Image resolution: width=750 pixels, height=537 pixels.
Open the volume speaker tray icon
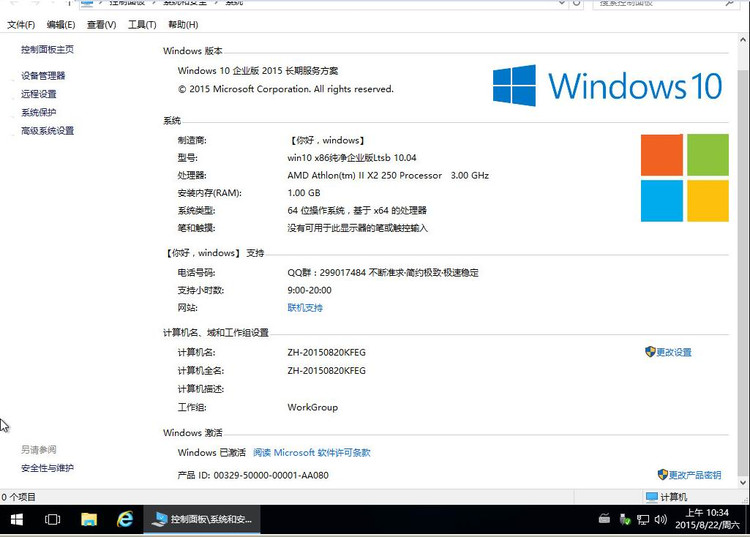661,519
